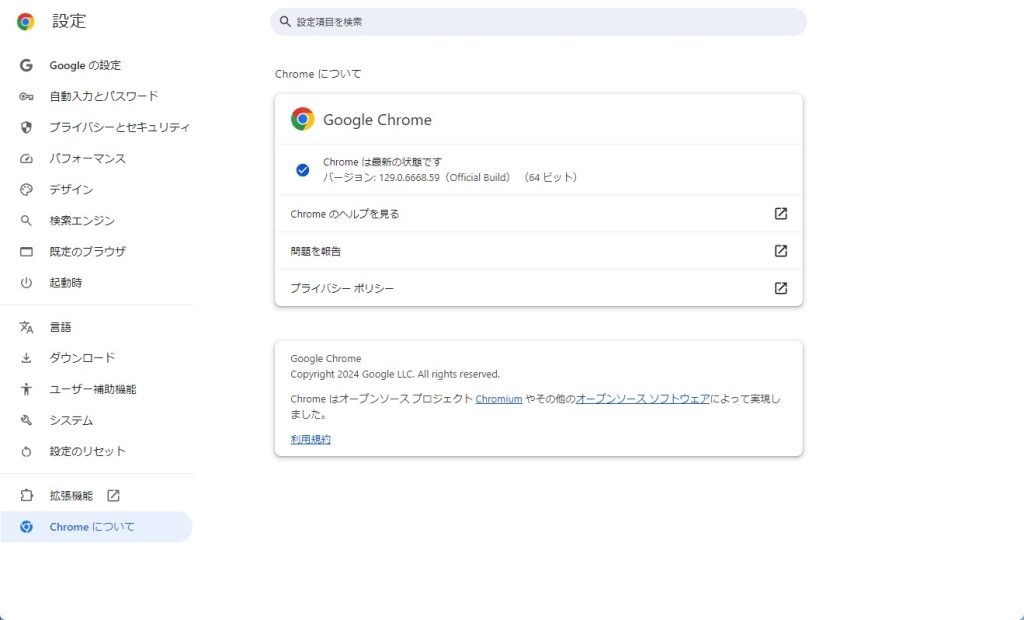Click the ユーザー補助機能 accessibility icon

27,389
